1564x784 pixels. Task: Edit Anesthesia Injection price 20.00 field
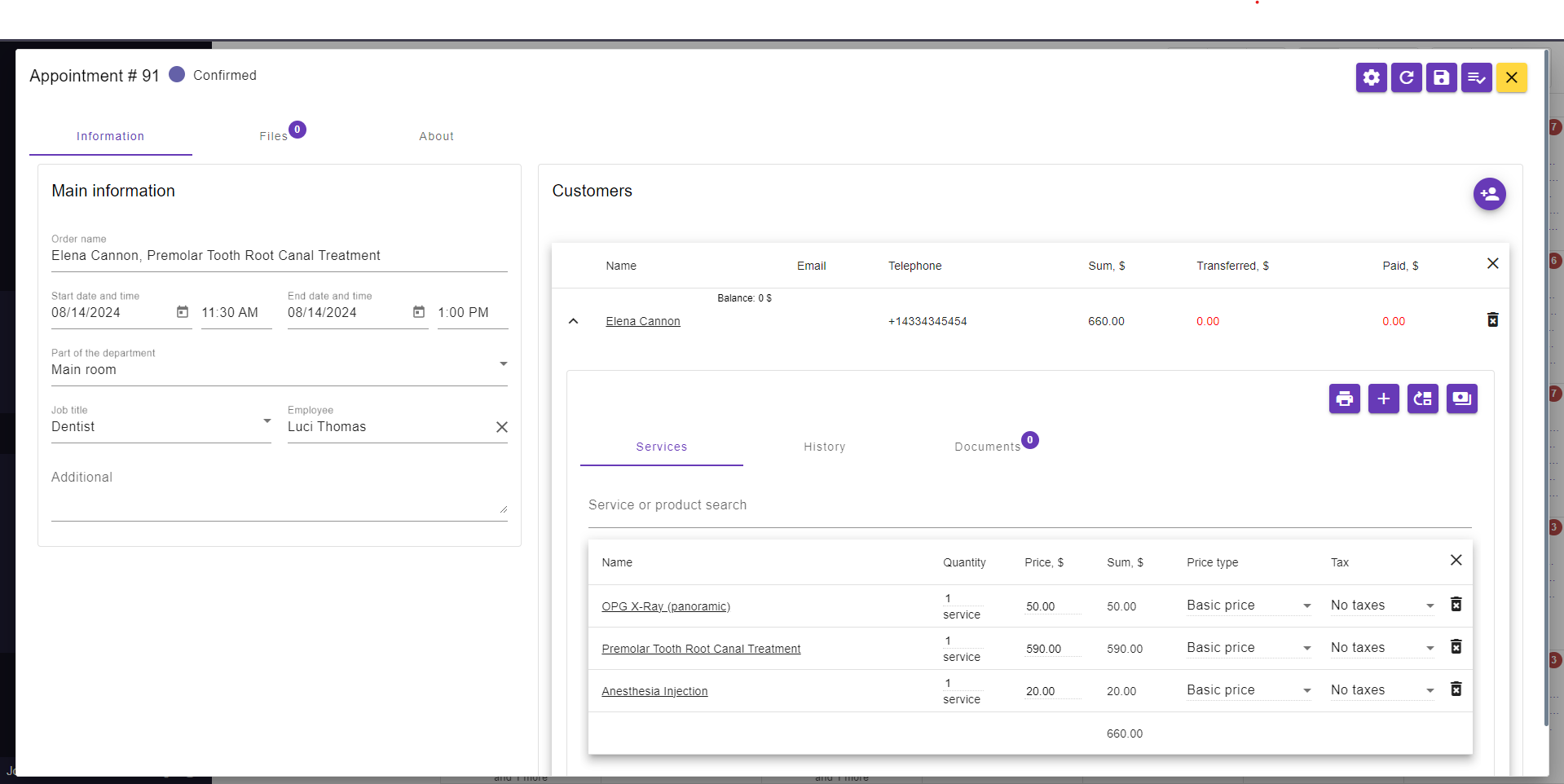tap(1053, 691)
